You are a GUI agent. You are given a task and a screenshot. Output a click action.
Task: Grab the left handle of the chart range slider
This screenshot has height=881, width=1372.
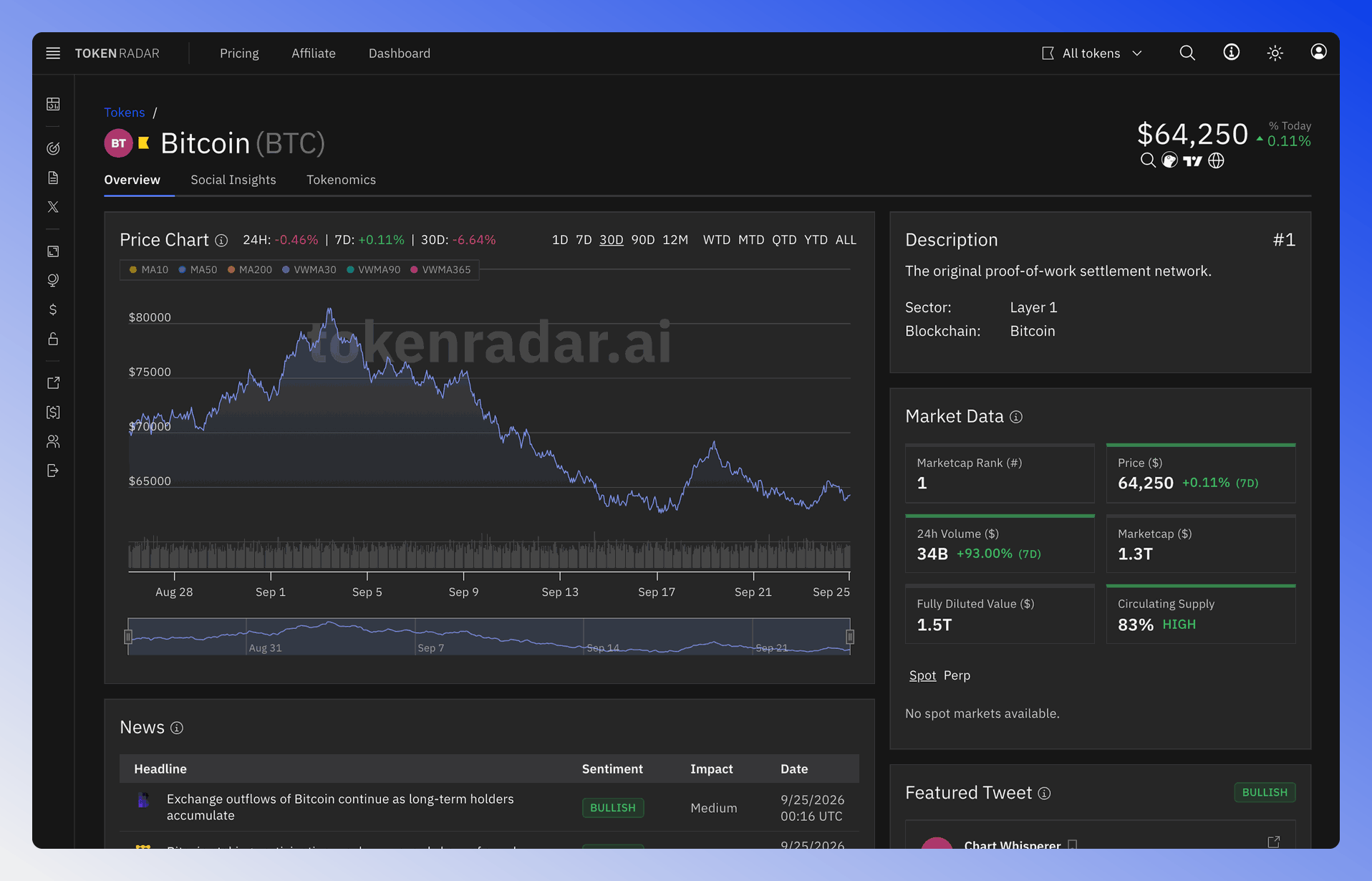[128, 637]
